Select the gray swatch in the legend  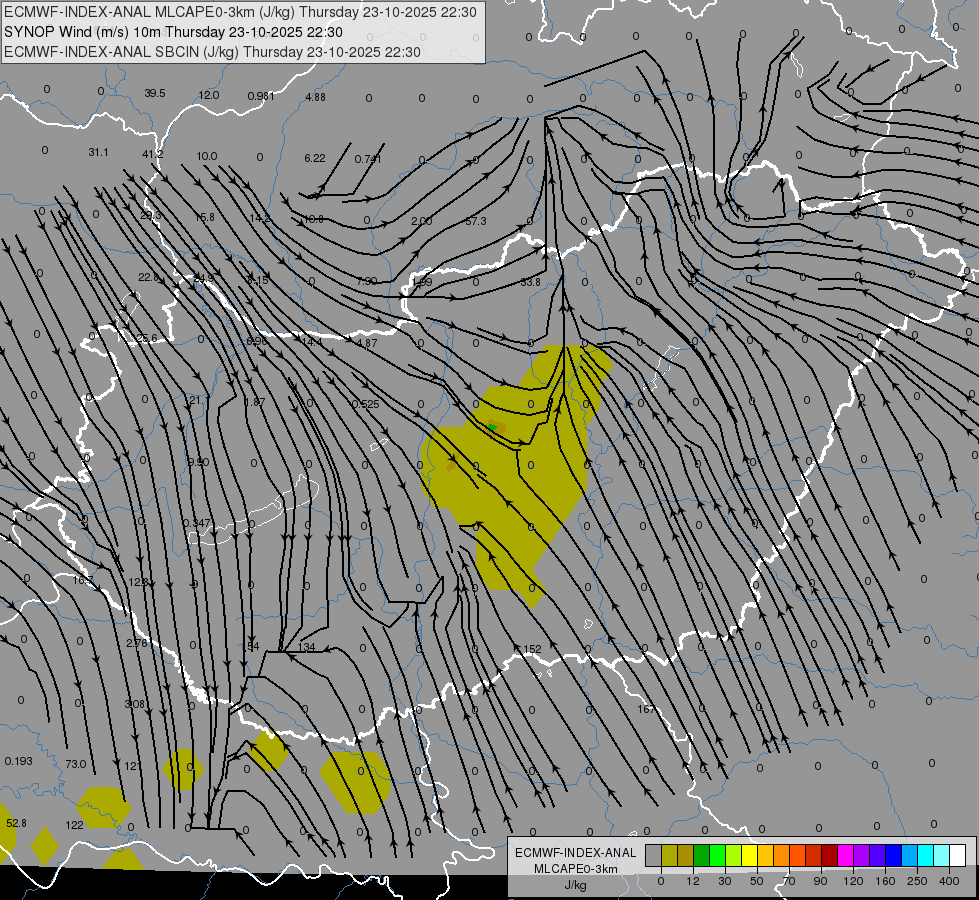point(653,855)
